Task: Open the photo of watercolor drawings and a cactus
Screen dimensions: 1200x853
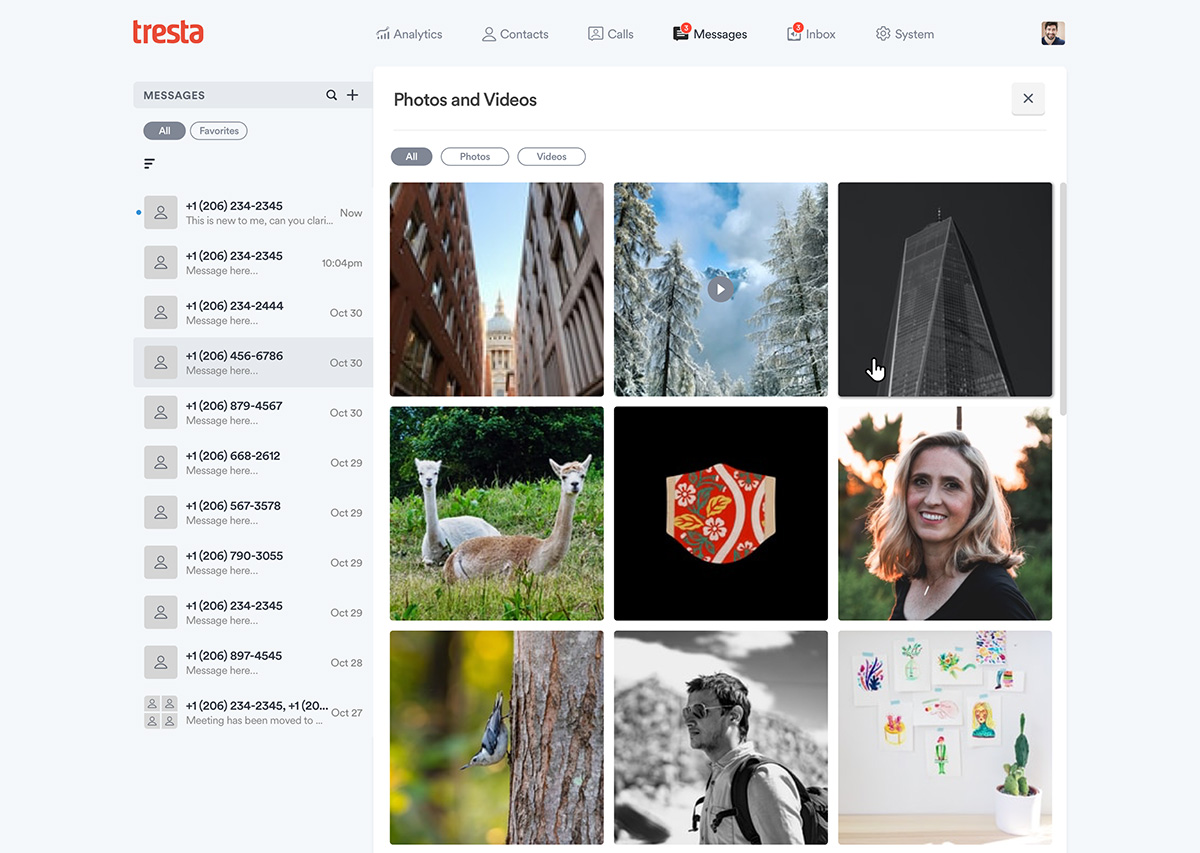Action: pos(945,737)
